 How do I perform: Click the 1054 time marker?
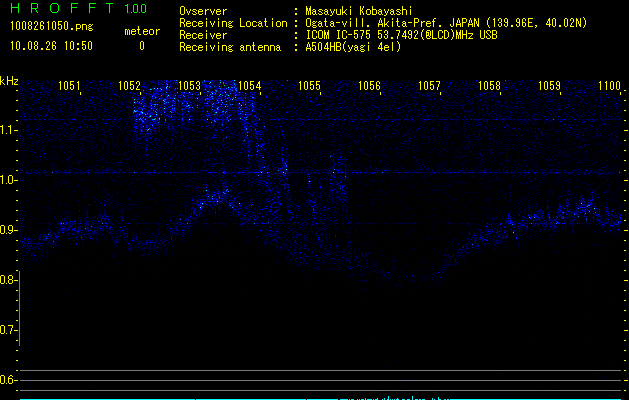(250, 86)
